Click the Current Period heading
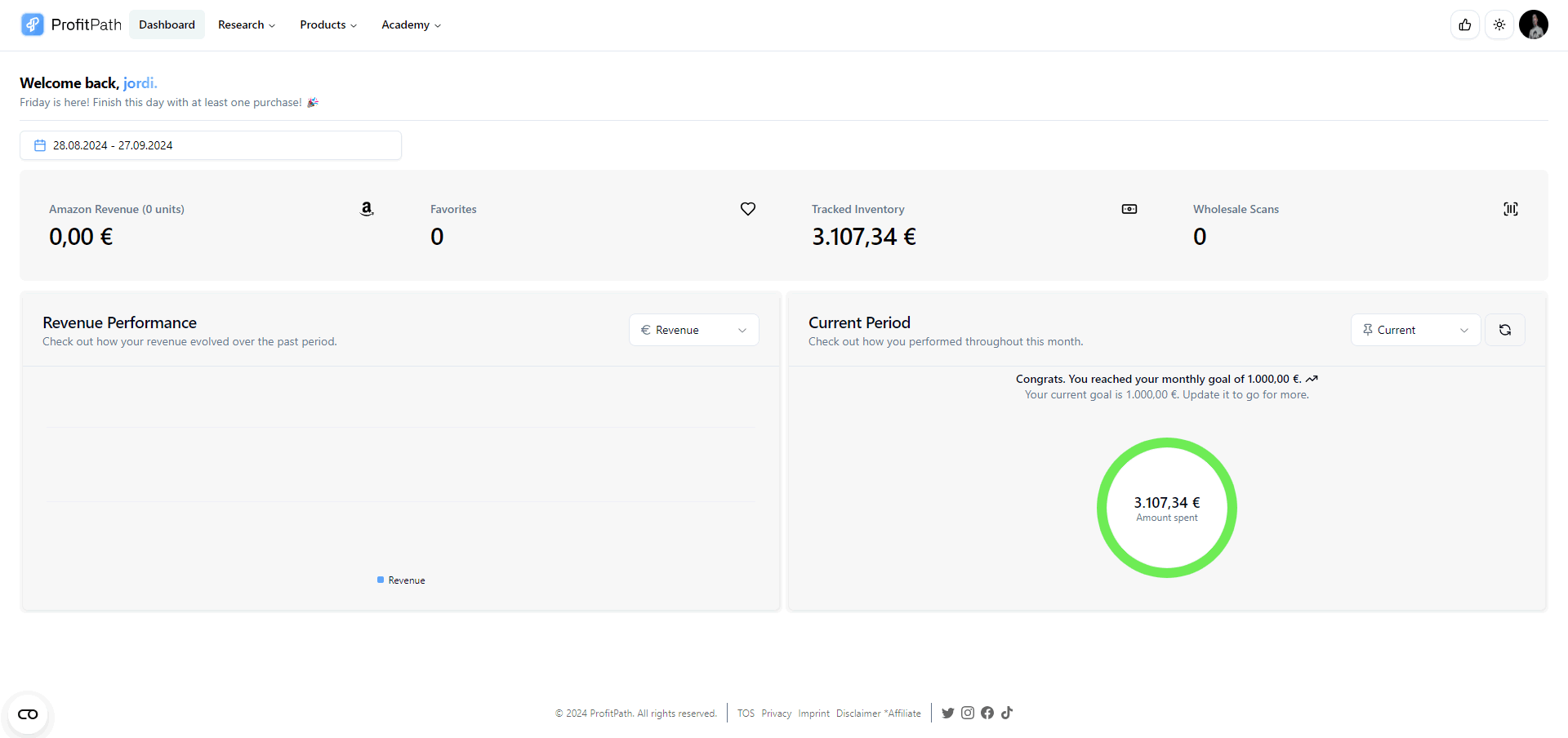The height and width of the screenshot is (738, 1568). point(859,322)
